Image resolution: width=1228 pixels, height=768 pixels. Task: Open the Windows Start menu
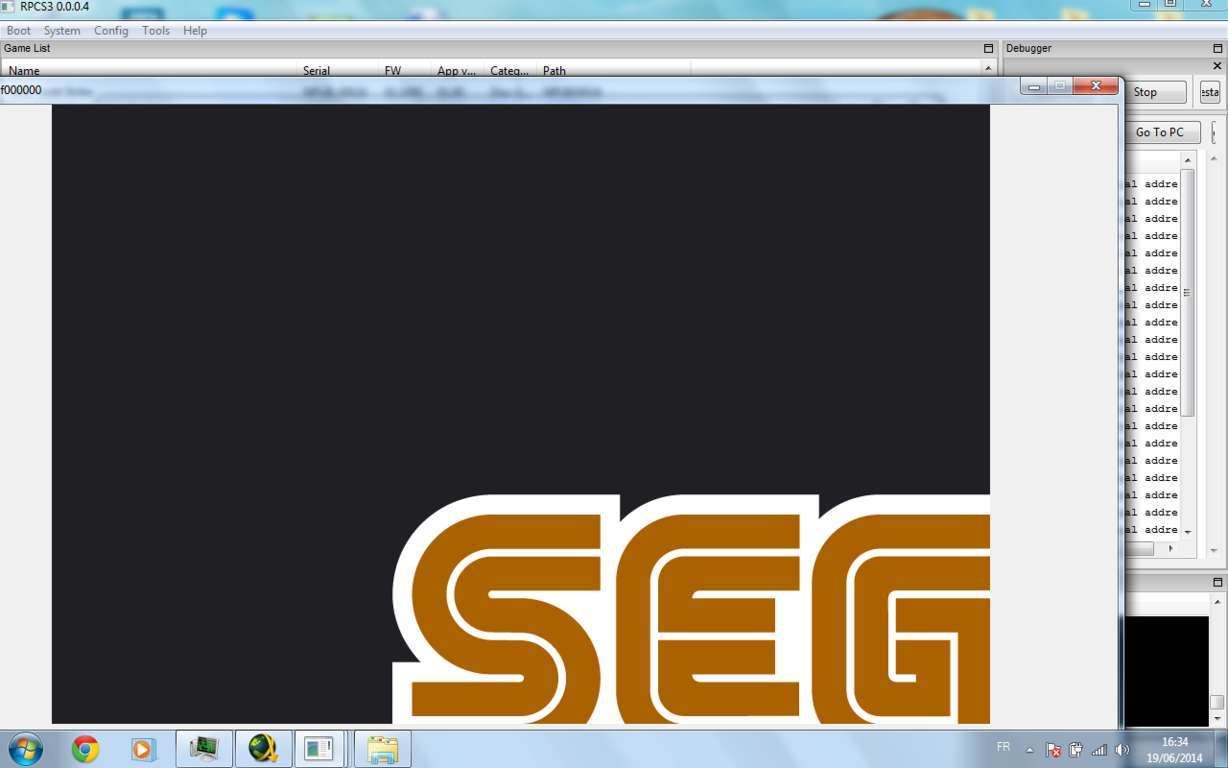point(25,749)
